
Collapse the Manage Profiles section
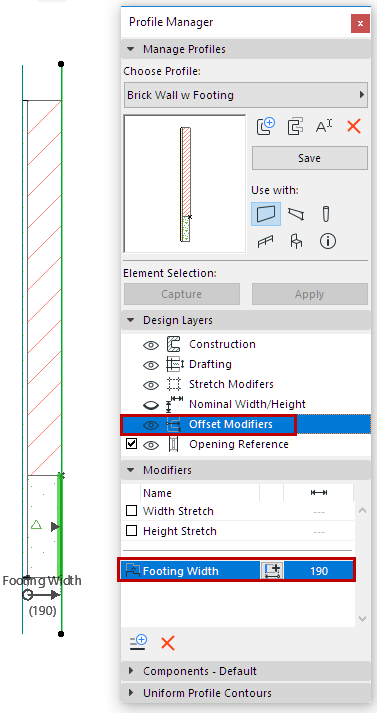131,49
